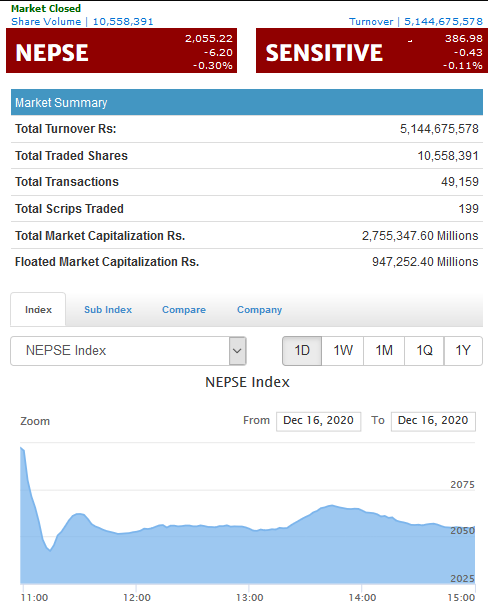Click the NEPSE change -0.30%
488x608 pixels.
[x=213, y=66]
